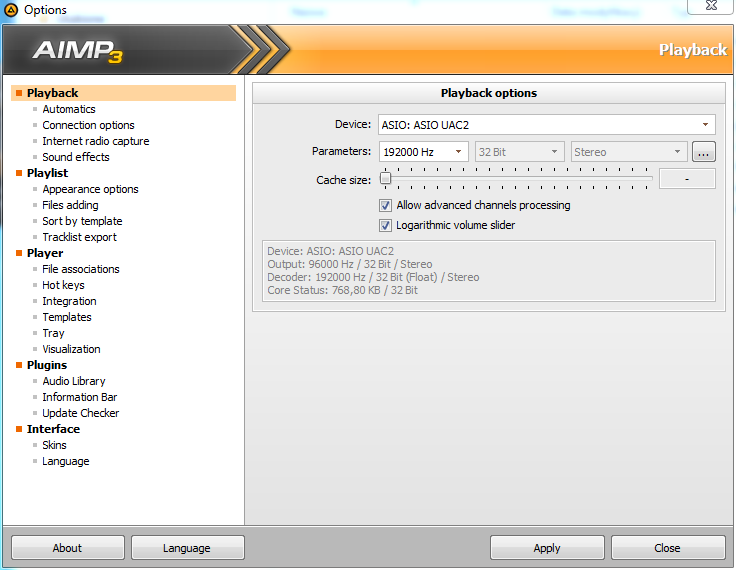
Task: Open Visualization settings page
Action: (71, 349)
